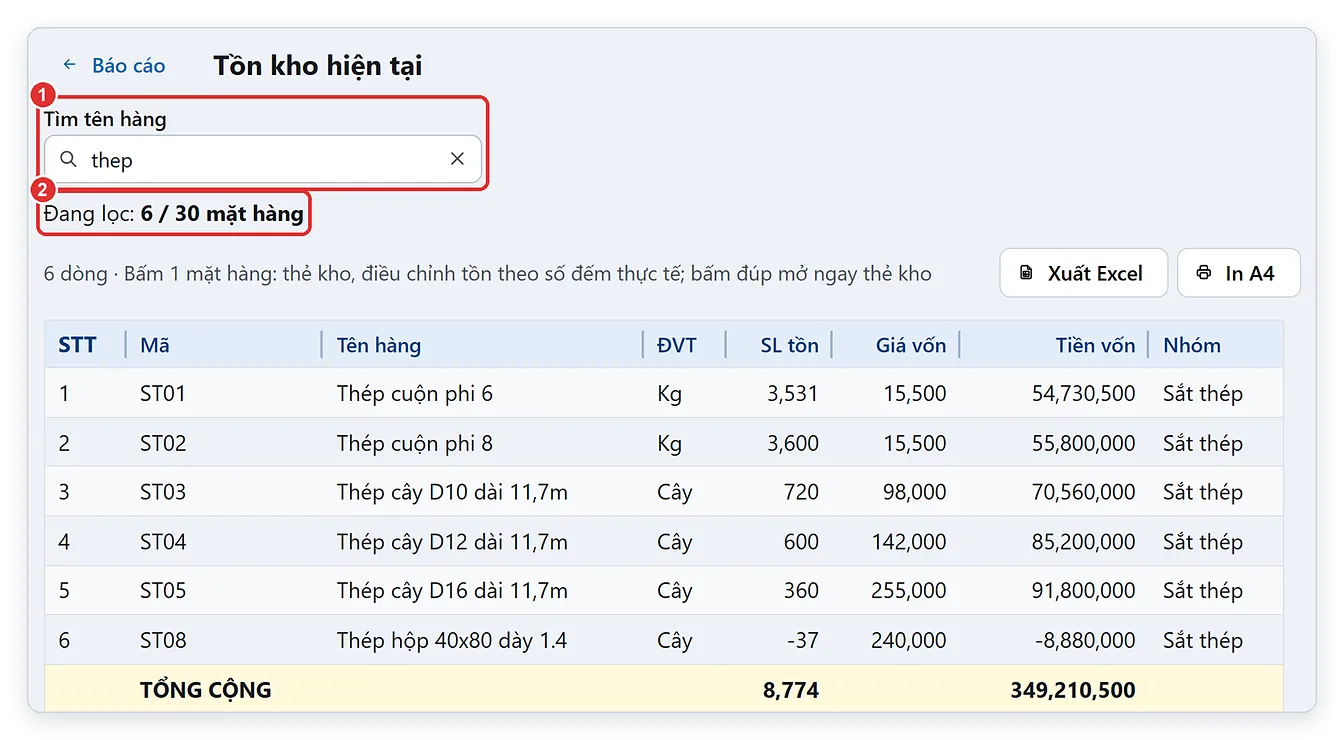Sort by Tiền vốn column header

coord(1095,345)
